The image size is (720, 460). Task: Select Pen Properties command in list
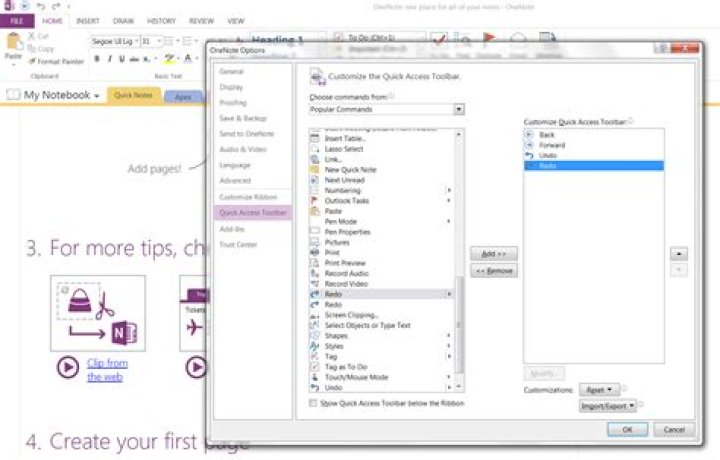point(381,232)
